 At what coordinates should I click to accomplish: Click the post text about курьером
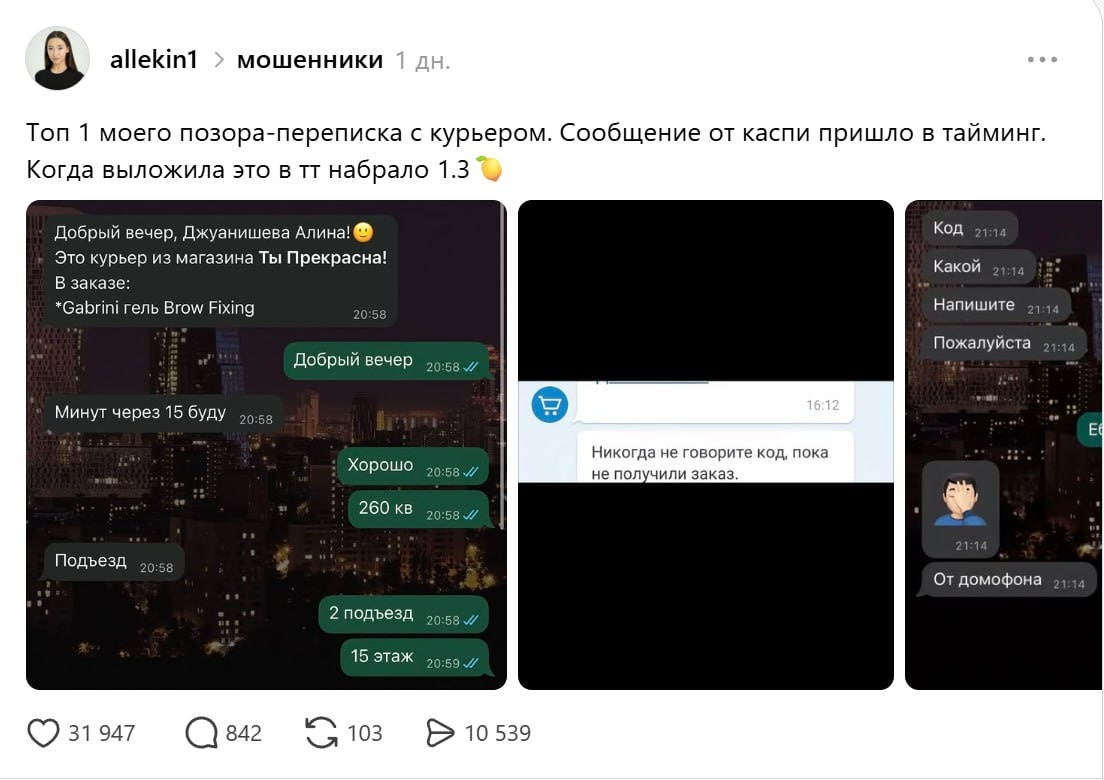[536, 151]
